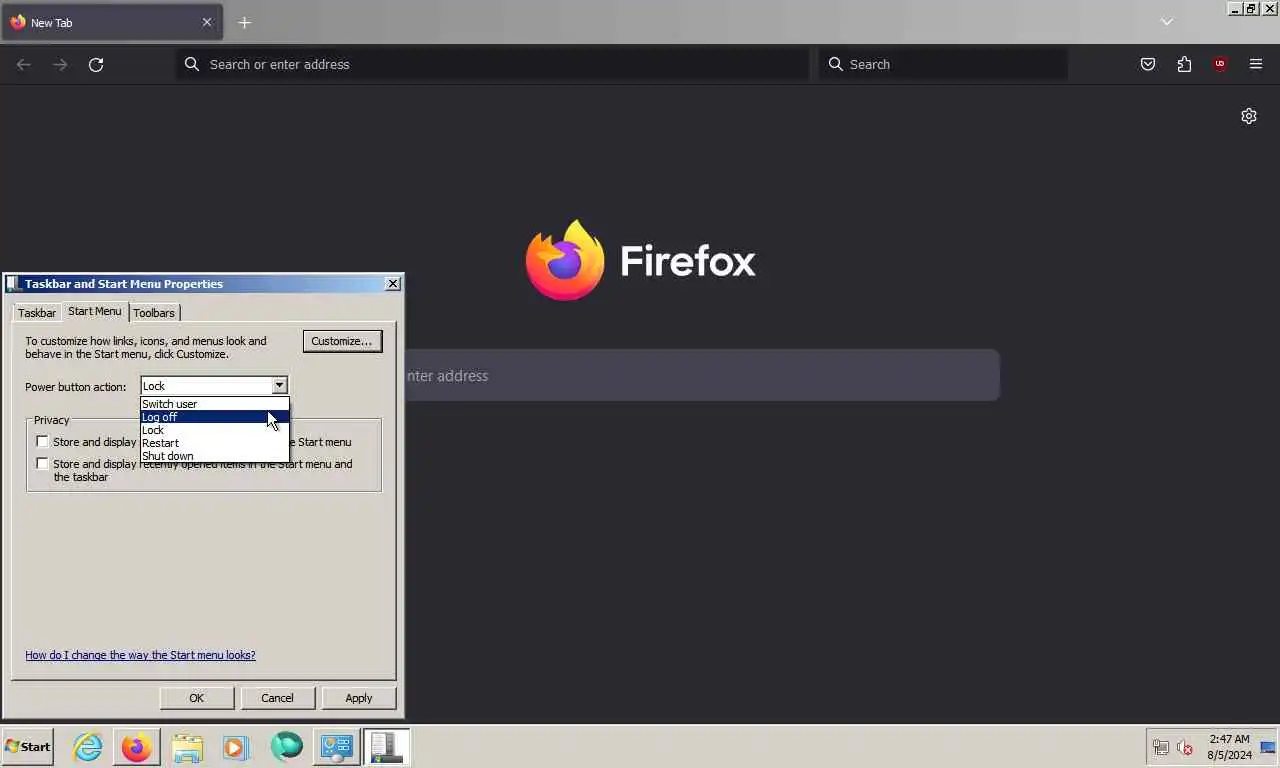
Task: Switch to the Taskbar tab
Action: click(37, 313)
